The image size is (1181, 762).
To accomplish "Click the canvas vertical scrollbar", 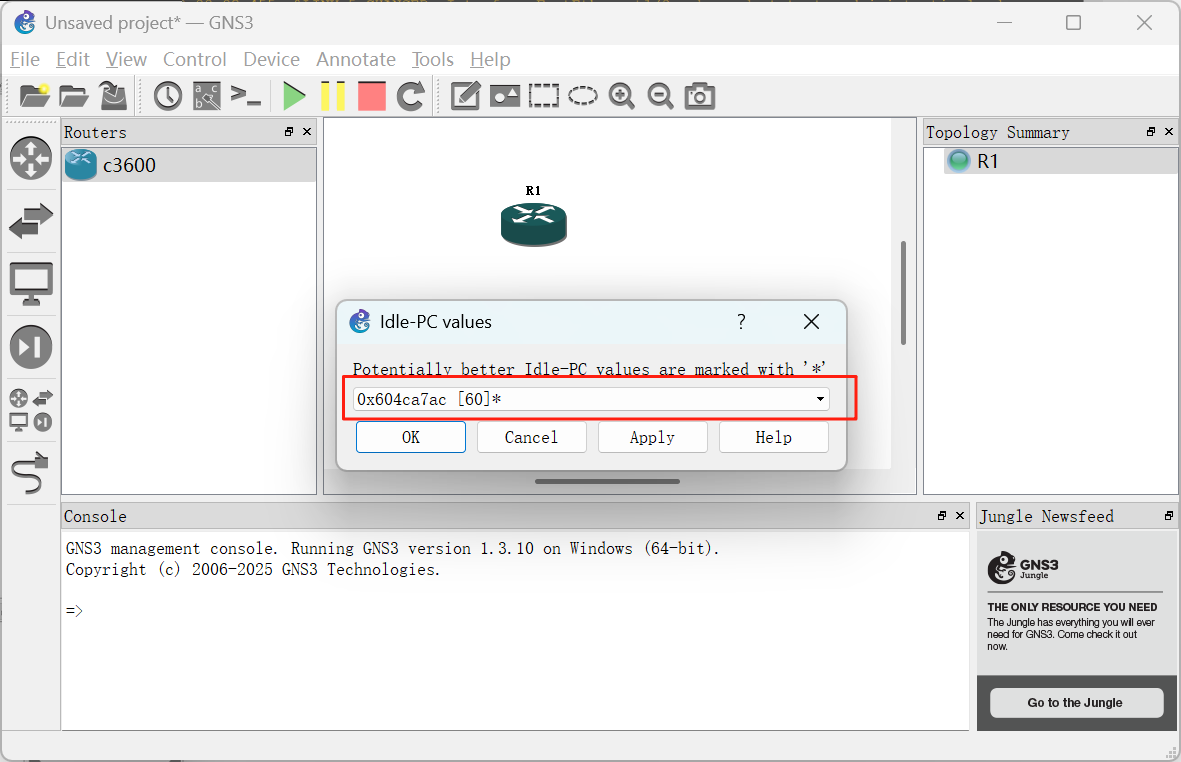I will (x=902, y=293).
